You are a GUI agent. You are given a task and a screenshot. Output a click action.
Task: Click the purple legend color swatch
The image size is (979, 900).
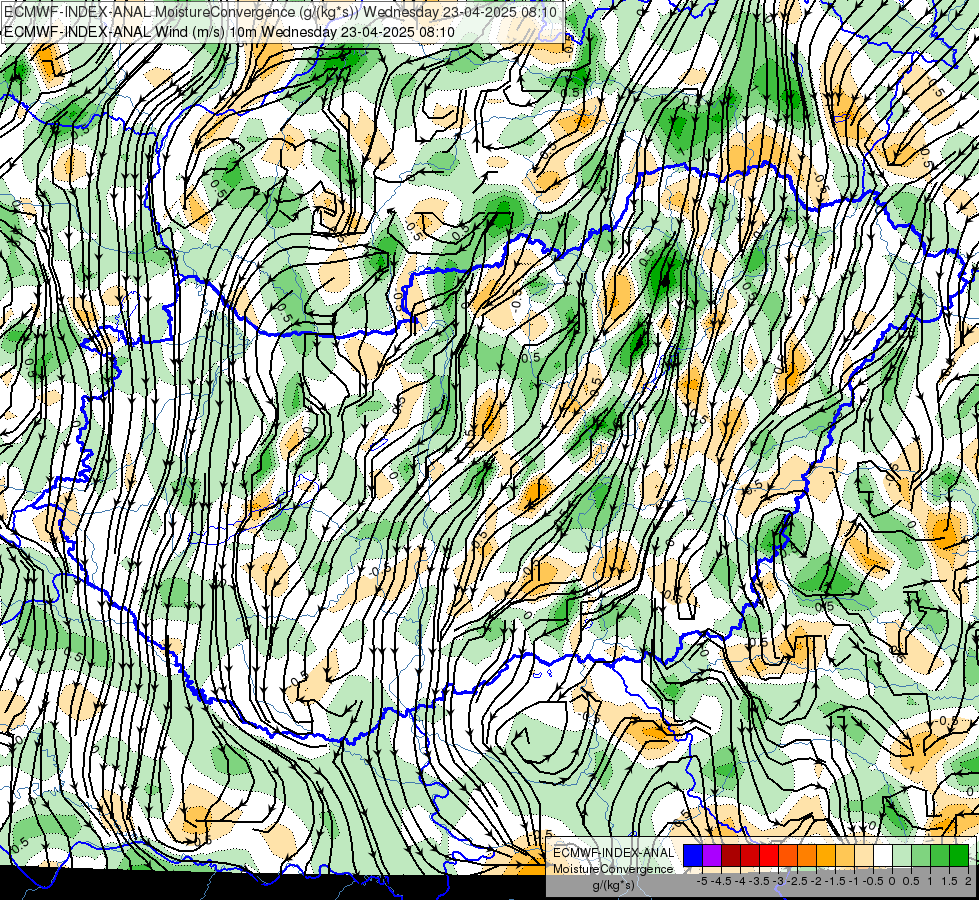(x=712, y=855)
